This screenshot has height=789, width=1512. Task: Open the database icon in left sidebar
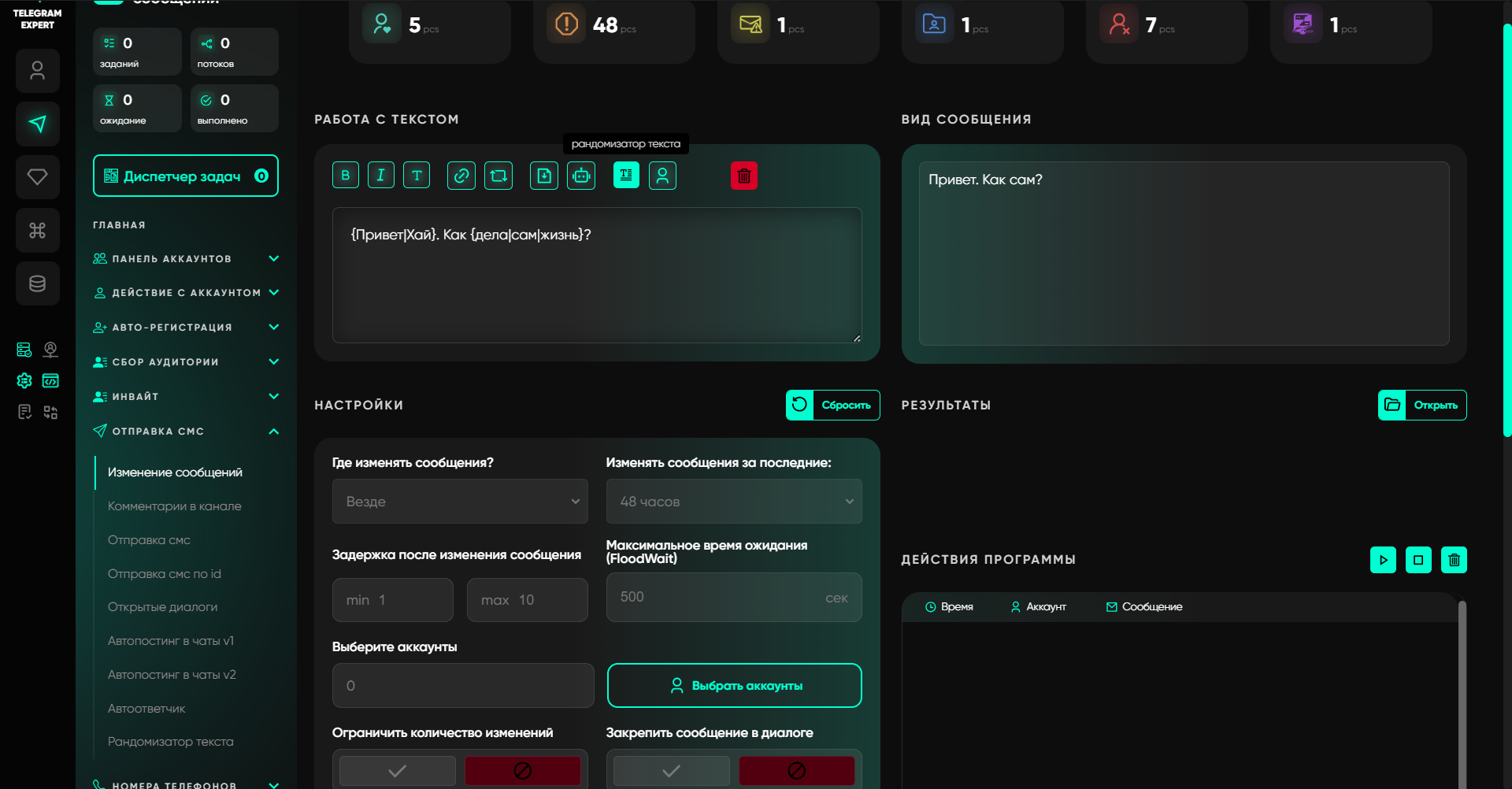pos(38,283)
